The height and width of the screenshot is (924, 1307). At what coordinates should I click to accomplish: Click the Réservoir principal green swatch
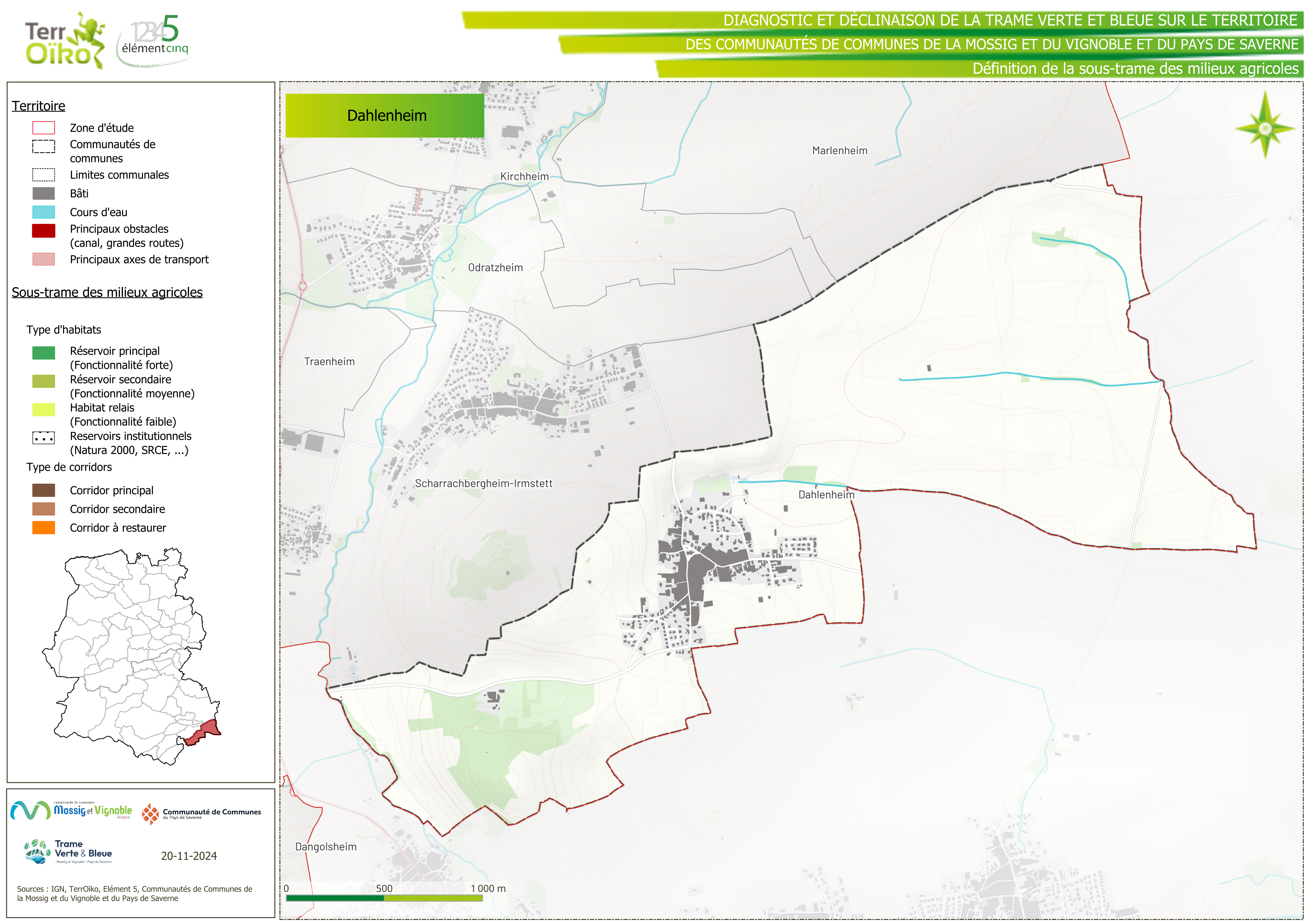tap(44, 353)
